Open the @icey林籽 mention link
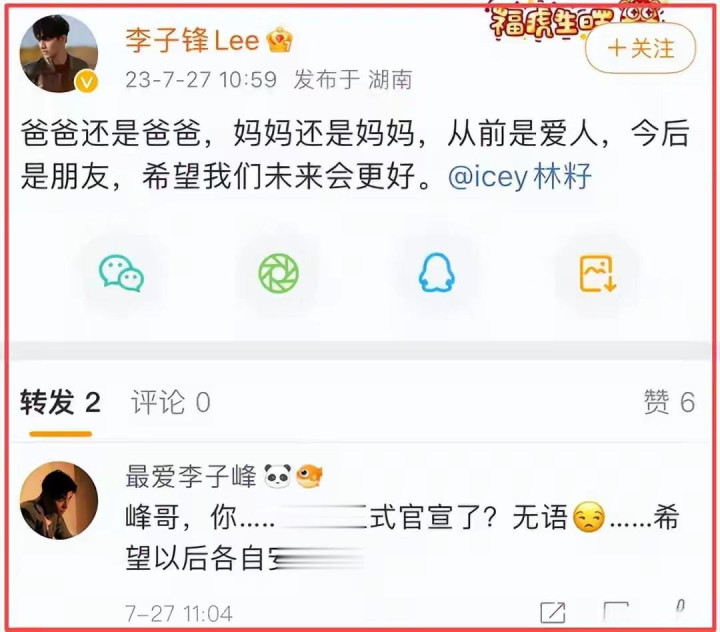This screenshot has height=632, width=720. point(520,176)
